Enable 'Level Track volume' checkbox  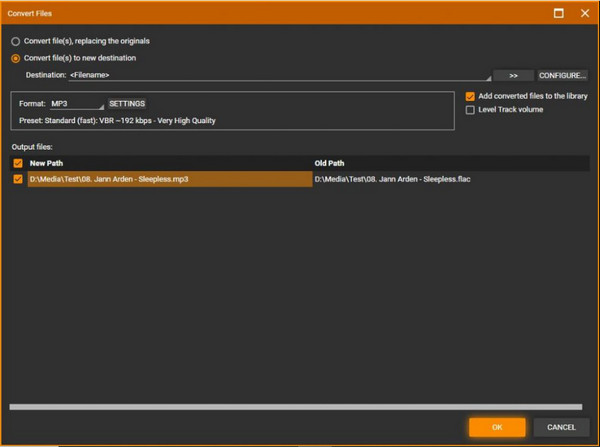point(471,110)
